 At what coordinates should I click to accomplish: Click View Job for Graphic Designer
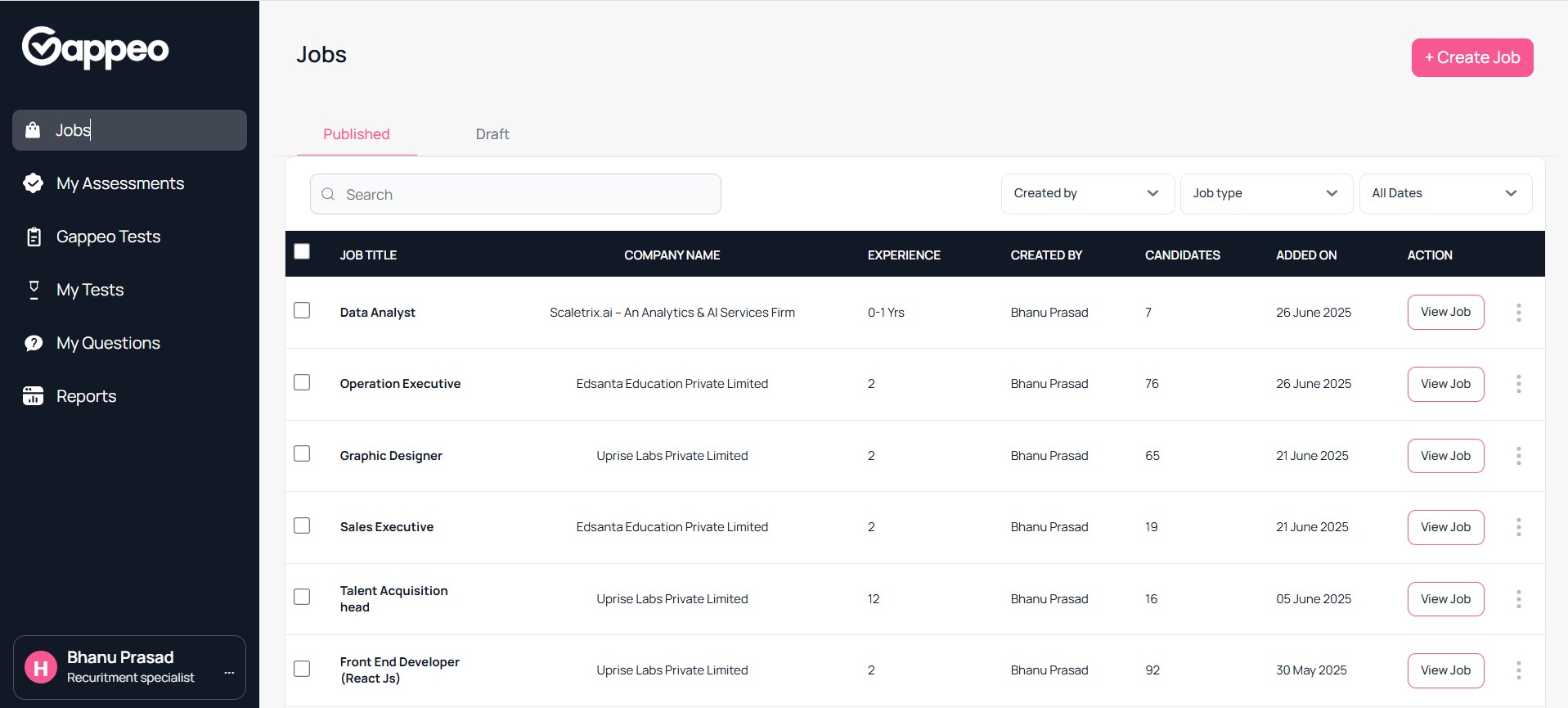(x=1445, y=456)
